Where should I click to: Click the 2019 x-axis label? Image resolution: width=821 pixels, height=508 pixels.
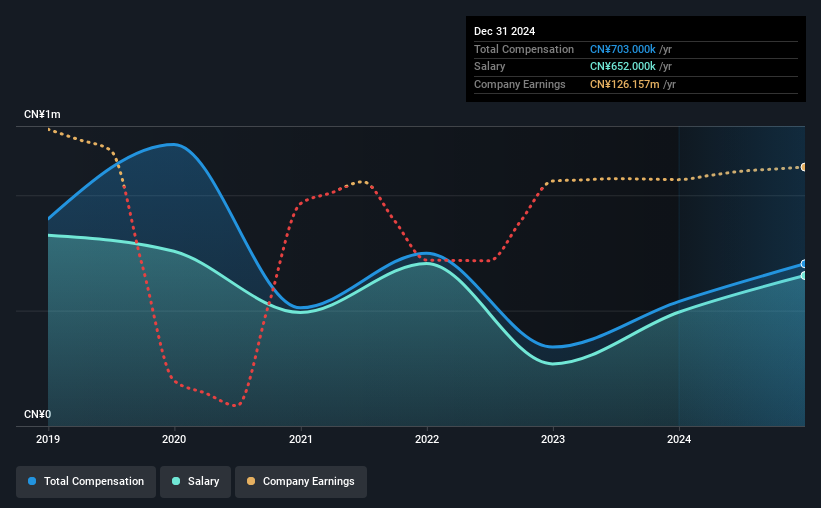(x=48, y=439)
